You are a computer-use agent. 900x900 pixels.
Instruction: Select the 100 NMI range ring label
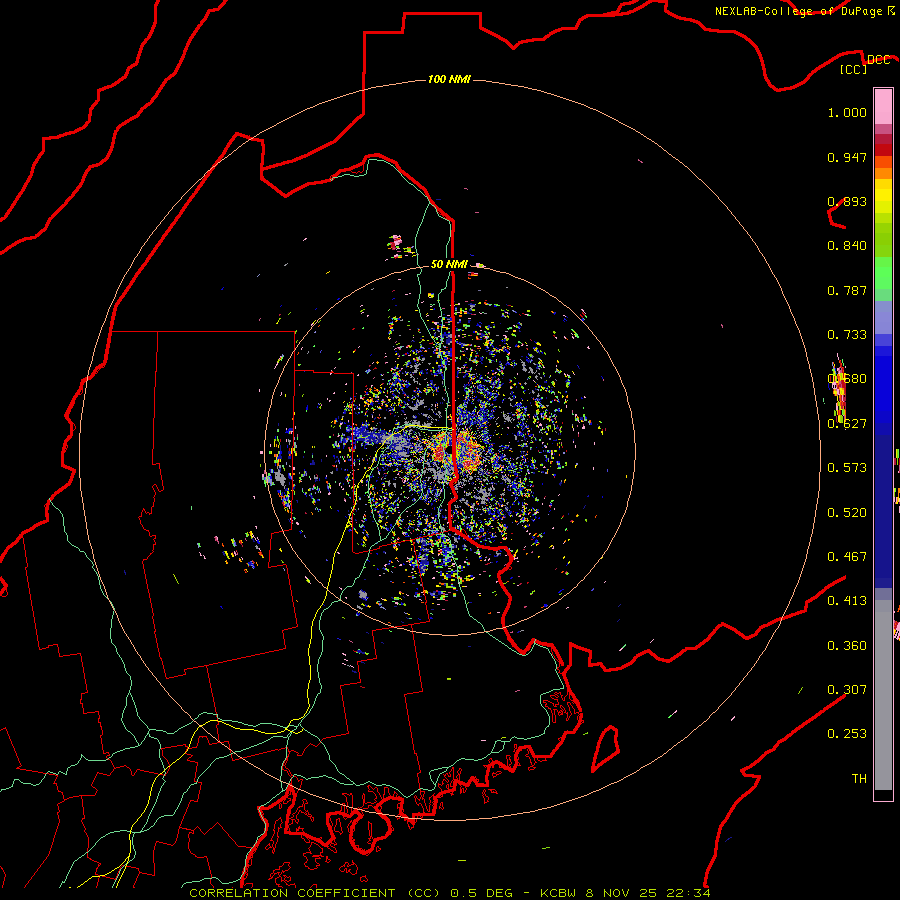click(449, 79)
